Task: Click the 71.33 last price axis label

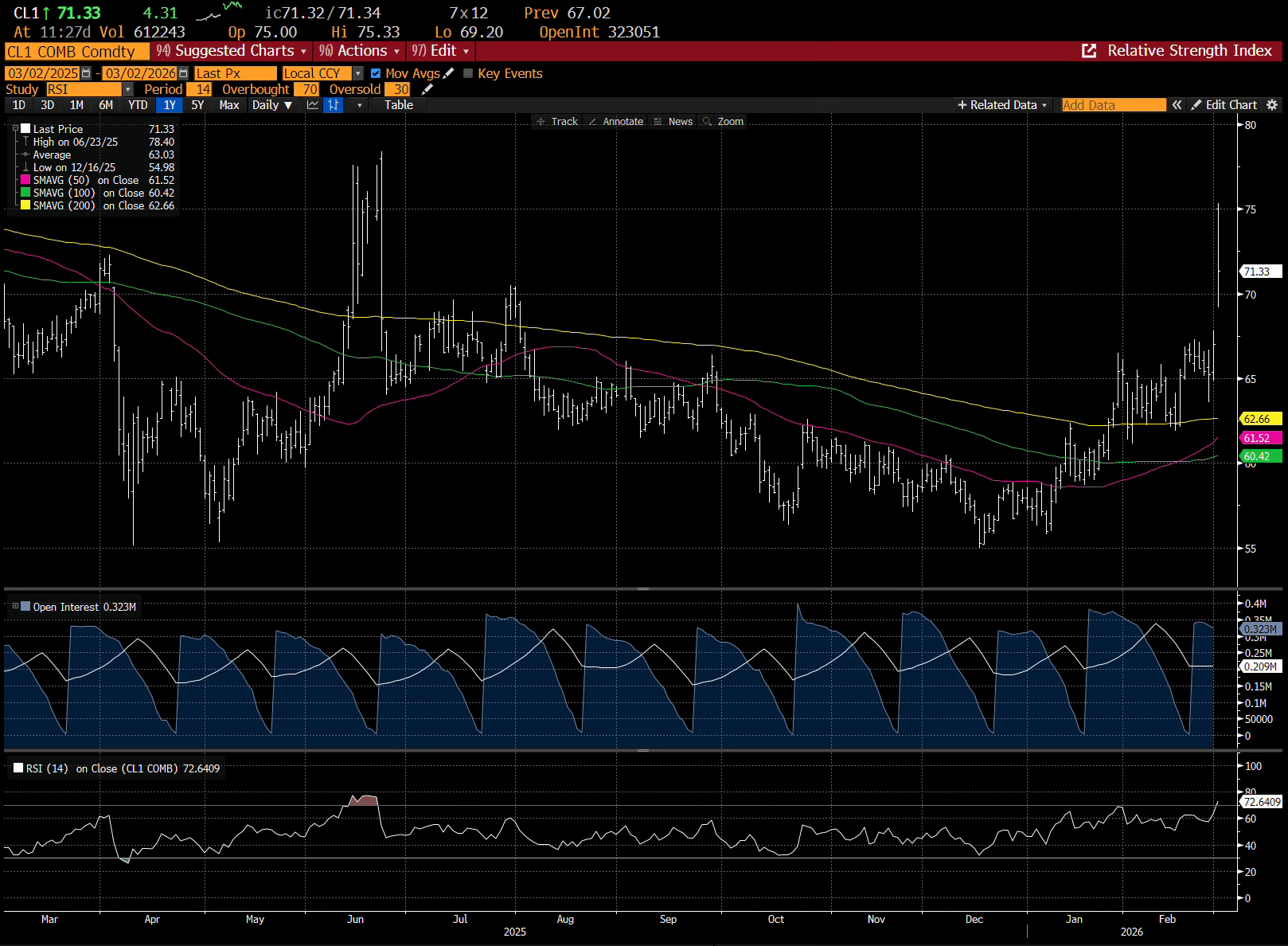Action: (1261, 272)
